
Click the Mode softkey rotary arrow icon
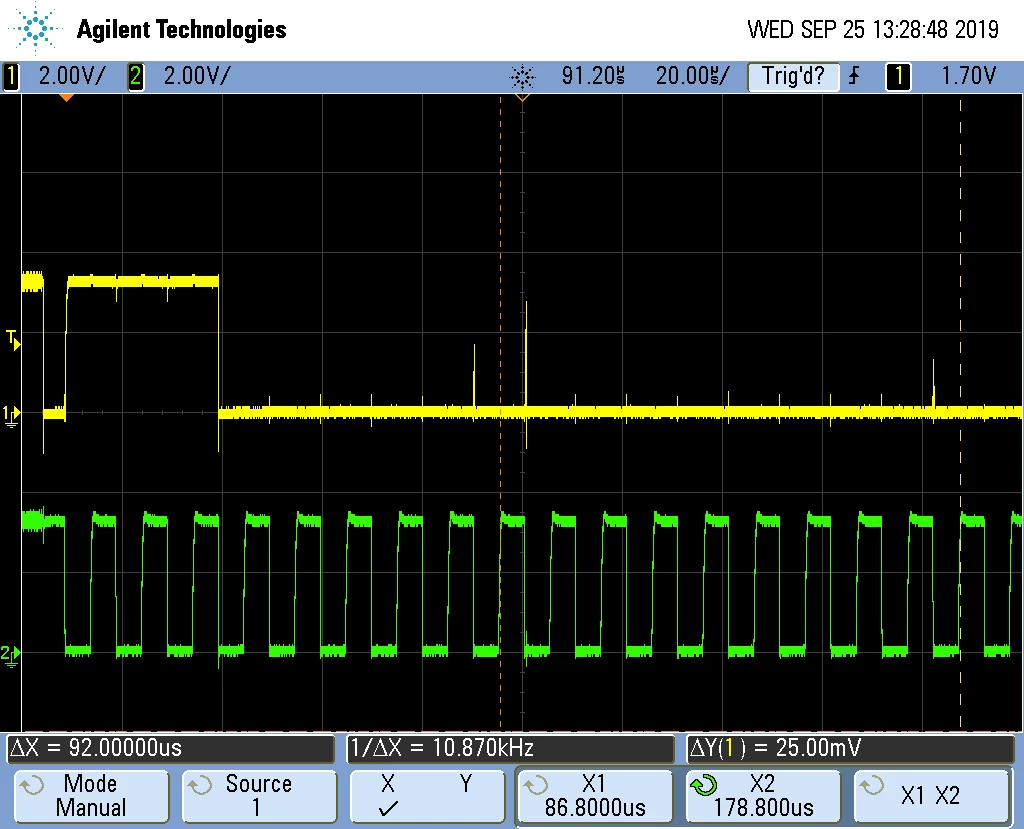tap(31, 785)
